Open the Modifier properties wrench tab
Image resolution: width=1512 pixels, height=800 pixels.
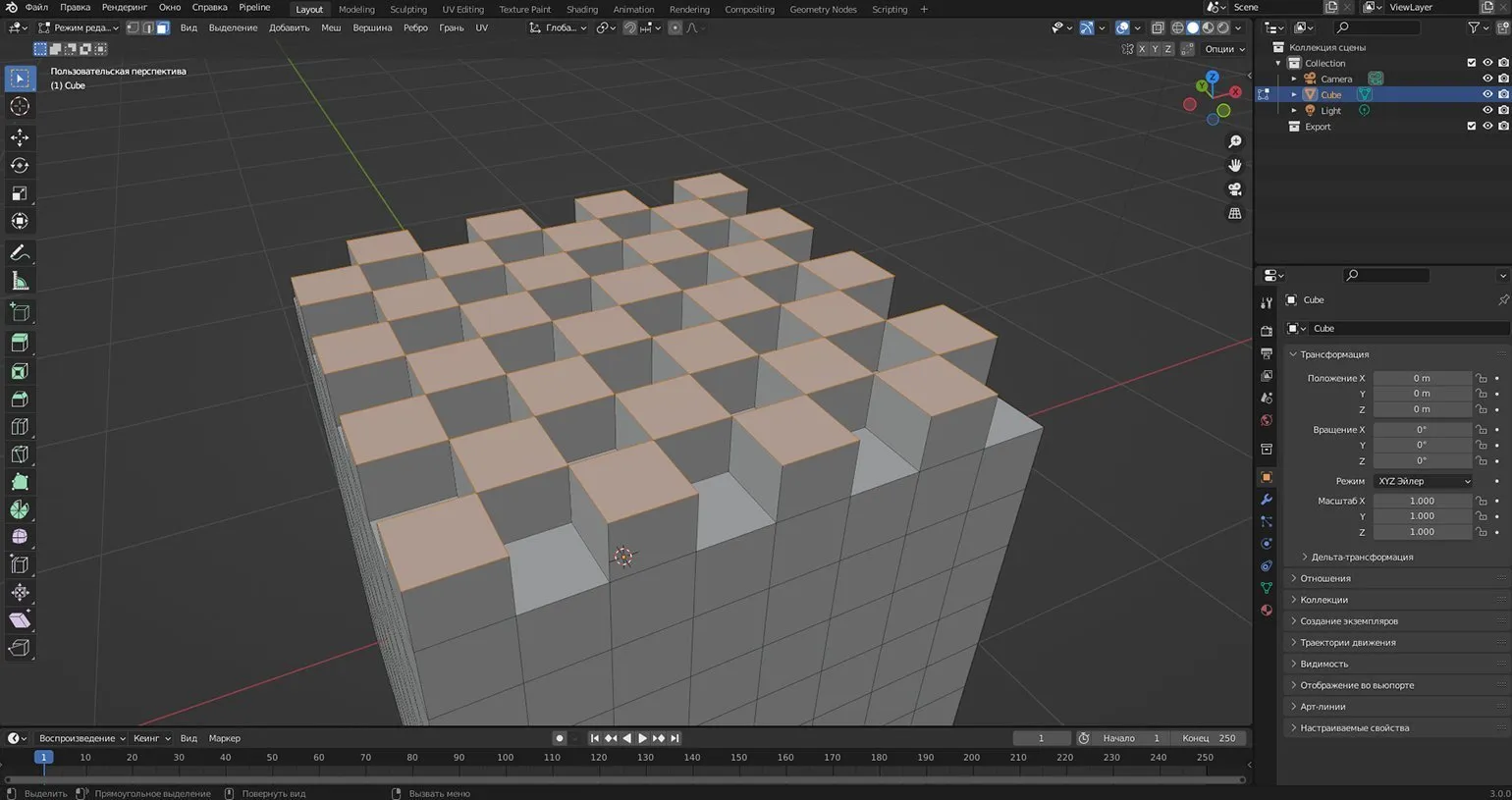tap(1267, 500)
